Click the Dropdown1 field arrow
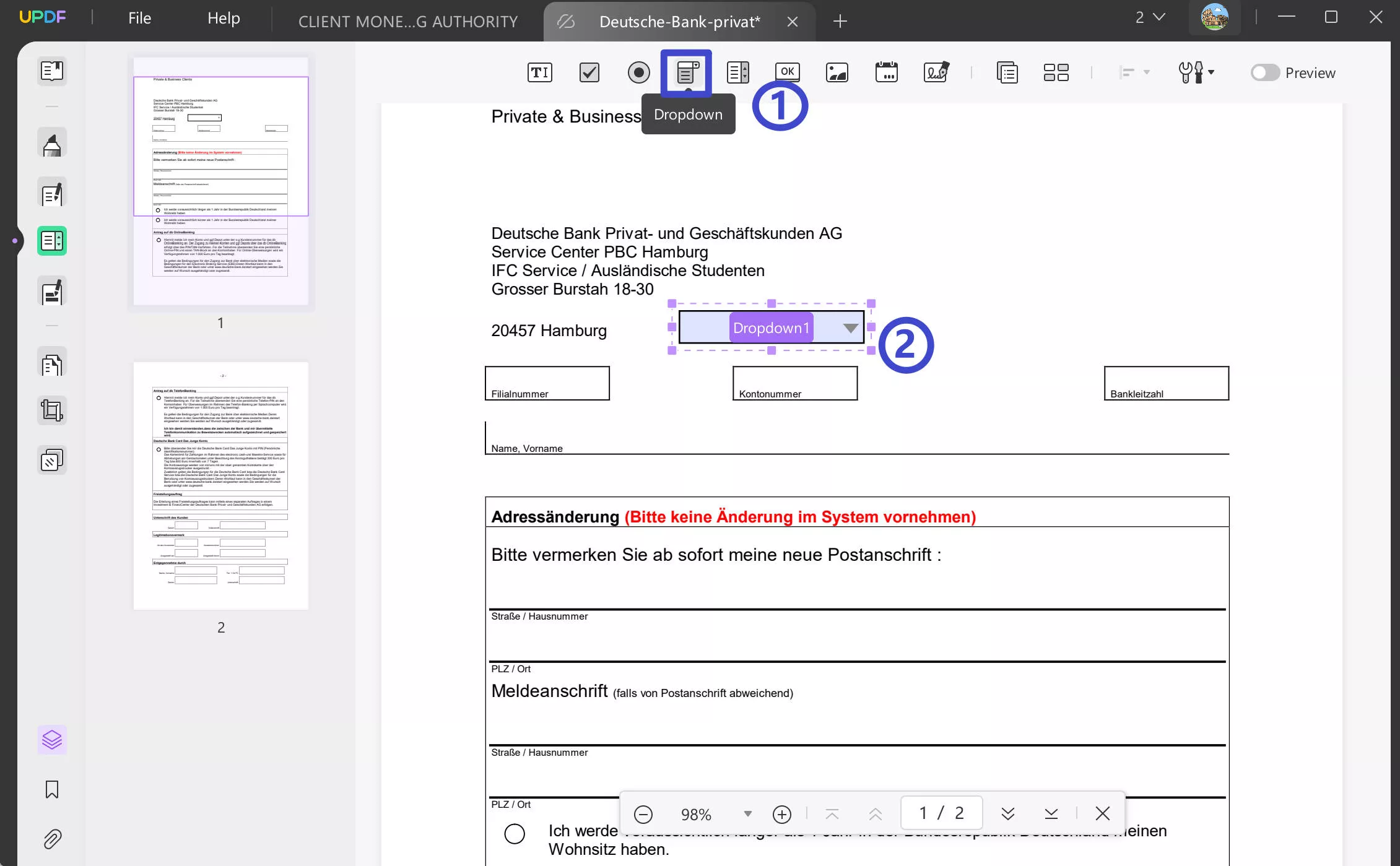1400x866 pixels. click(851, 328)
